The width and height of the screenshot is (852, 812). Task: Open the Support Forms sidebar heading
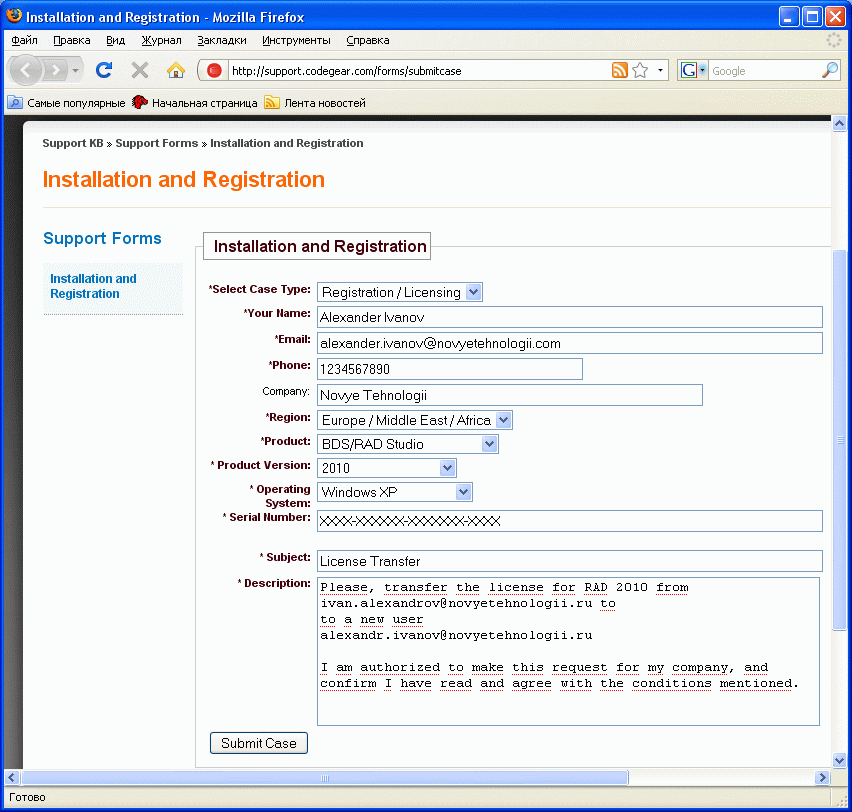[102, 238]
